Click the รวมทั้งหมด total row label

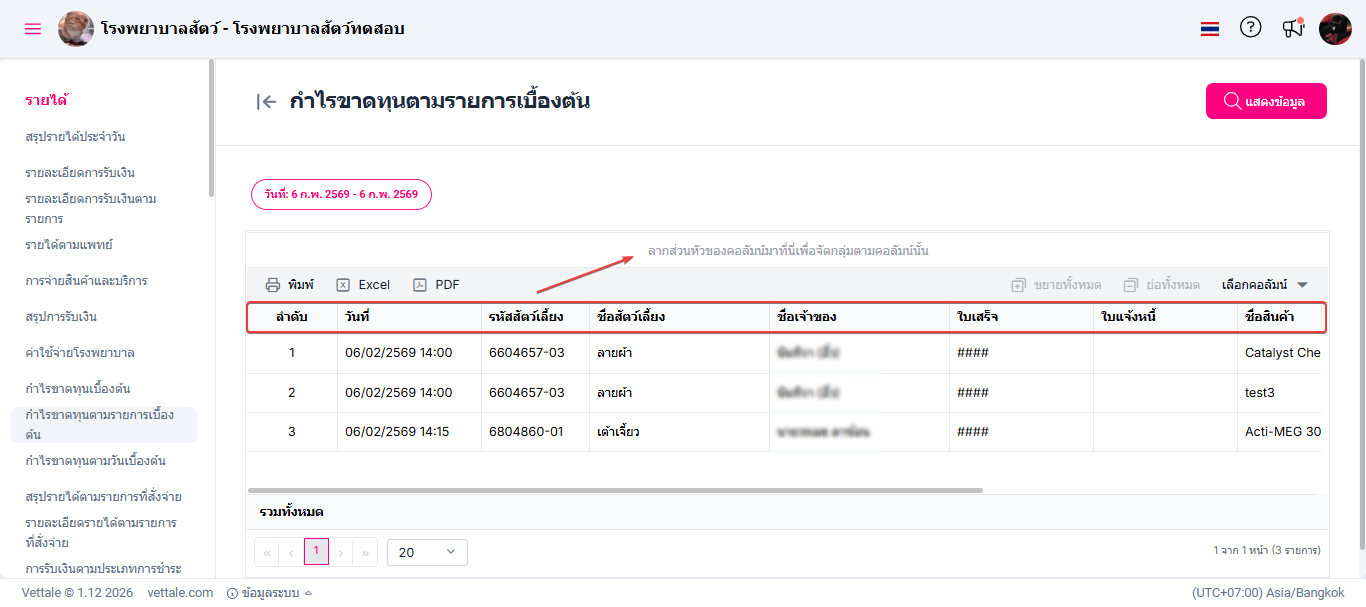[291, 512]
